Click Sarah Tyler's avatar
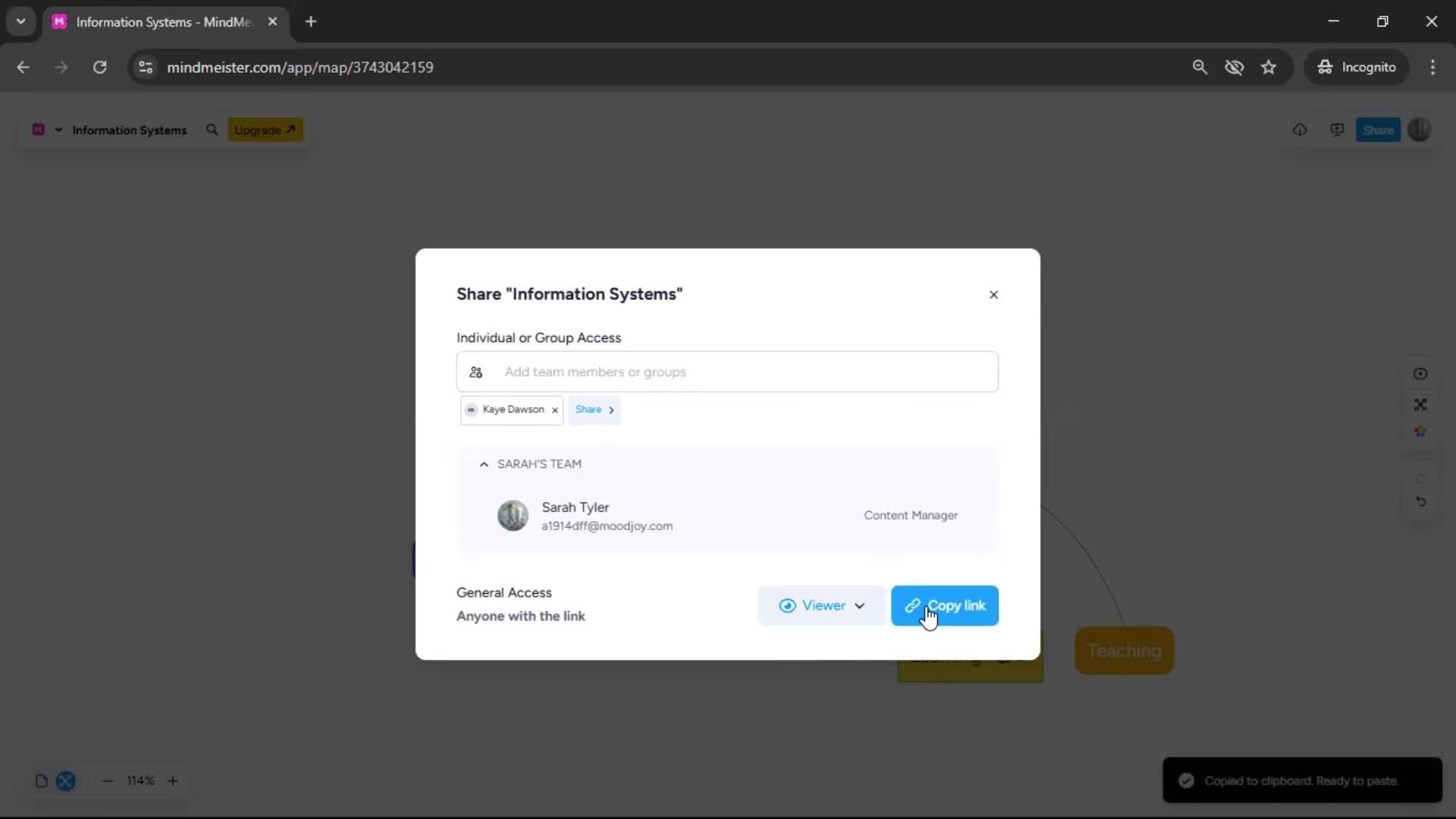Screen dimensions: 1456x819 tap(513, 516)
